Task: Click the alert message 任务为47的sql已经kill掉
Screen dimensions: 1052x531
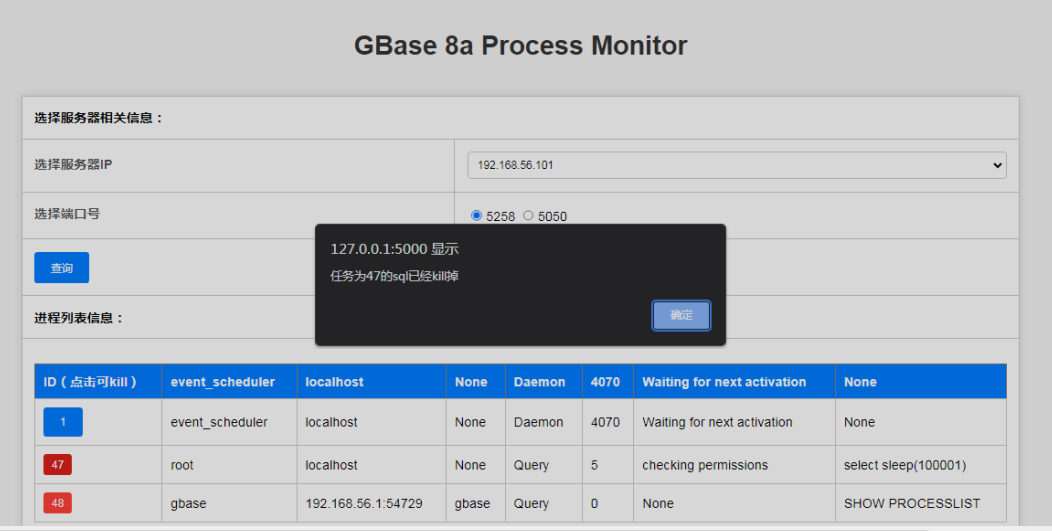Action: pyautogui.click(x=394, y=276)
